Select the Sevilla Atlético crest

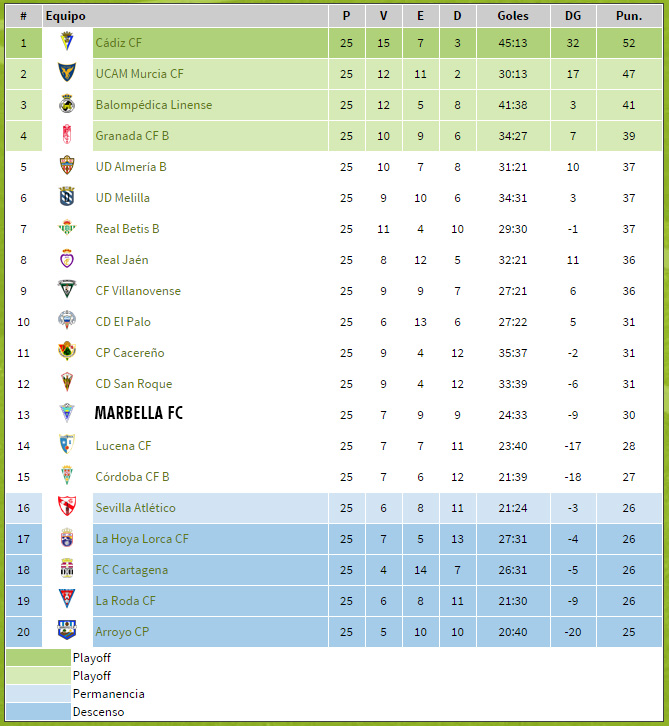point(67,506)
